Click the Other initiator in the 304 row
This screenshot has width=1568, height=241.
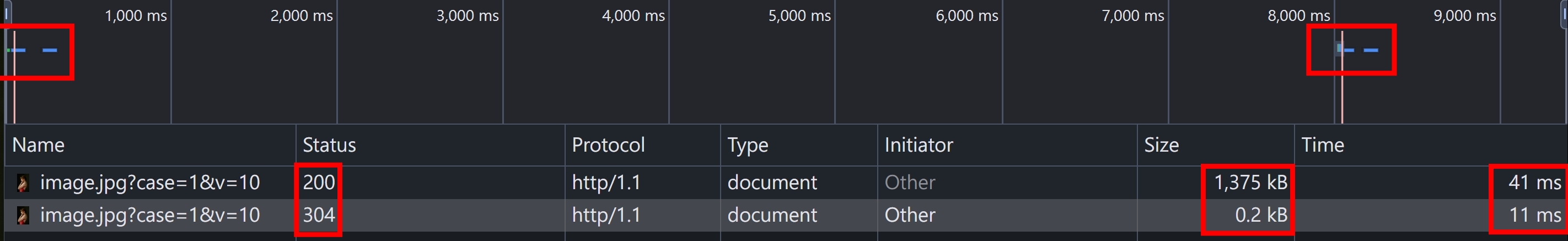coord(910,215)
